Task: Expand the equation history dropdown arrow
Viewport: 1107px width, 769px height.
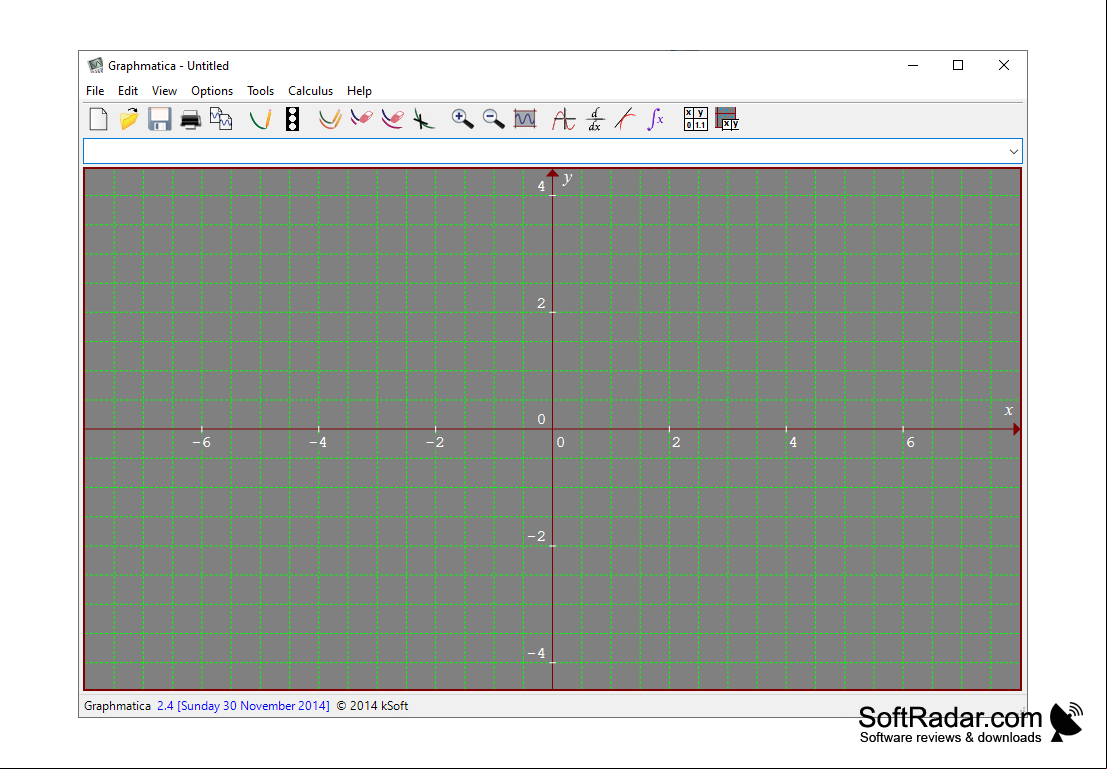Action: tap(1014, 151)
